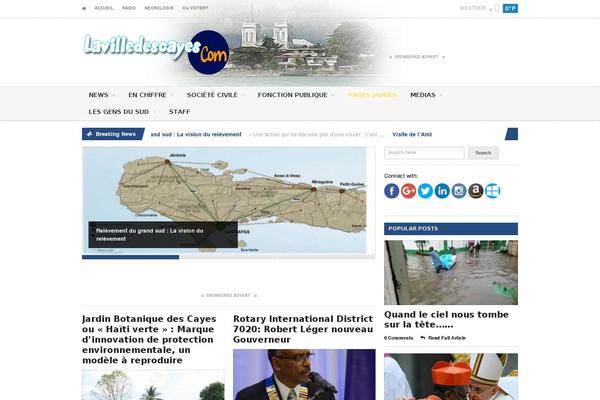Screen dimensions: 600x400
Task: Click the WEATHER label in top bar
Action: pyautogui.click(x=473, y=8)
